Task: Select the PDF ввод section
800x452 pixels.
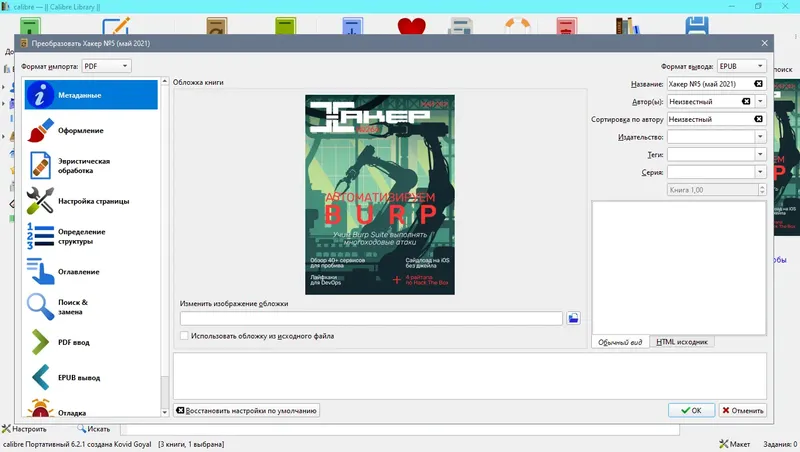Action: 91,342
